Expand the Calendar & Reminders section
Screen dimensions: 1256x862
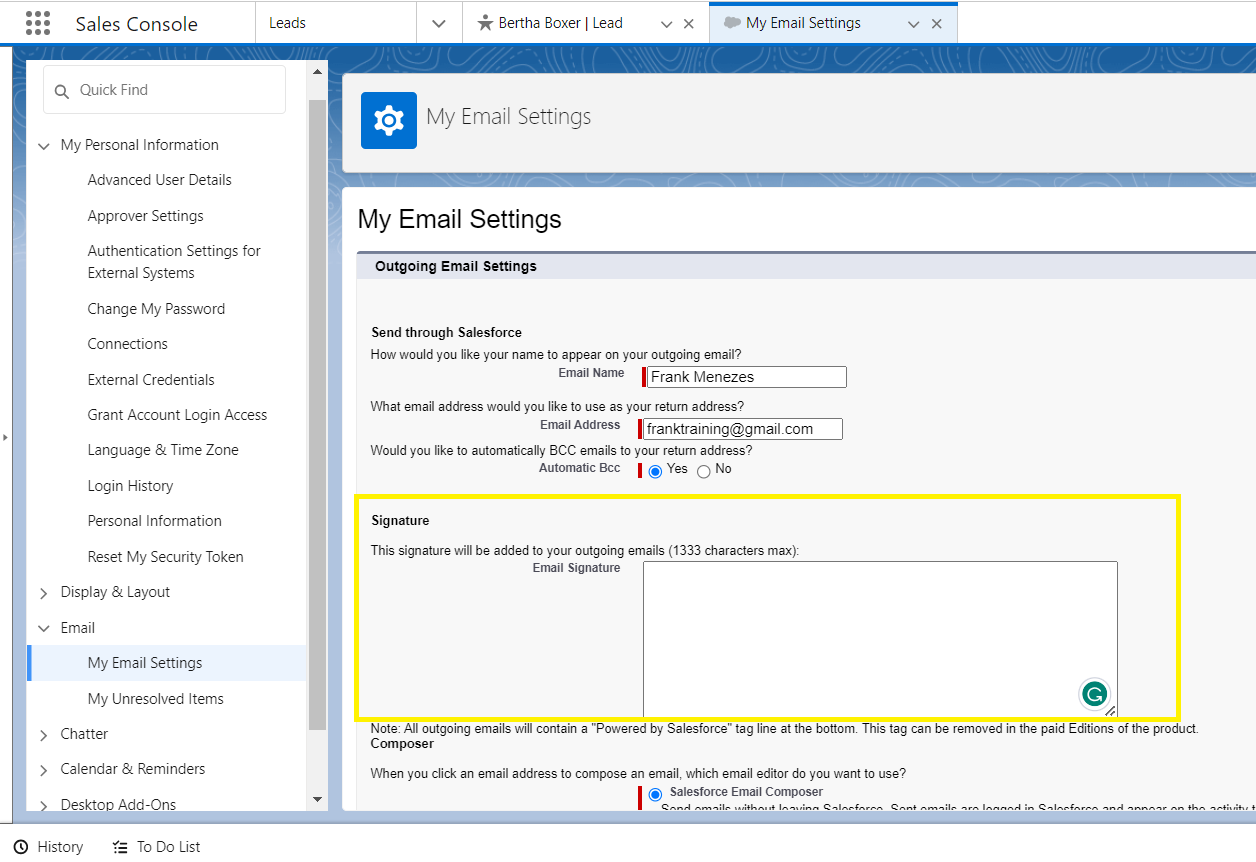tap(43, 770)
